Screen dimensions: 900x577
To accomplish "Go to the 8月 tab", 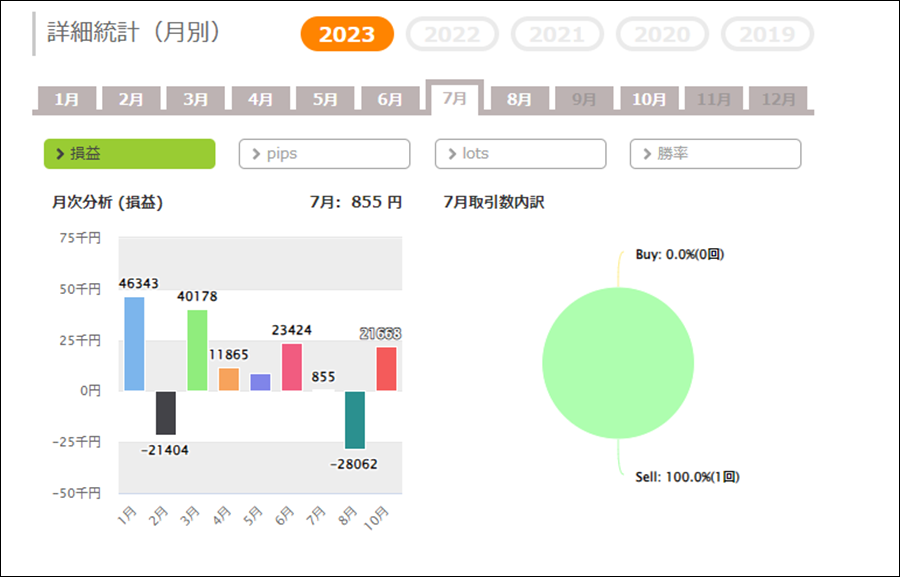I will pyautogui.click(x=519, y=99).
